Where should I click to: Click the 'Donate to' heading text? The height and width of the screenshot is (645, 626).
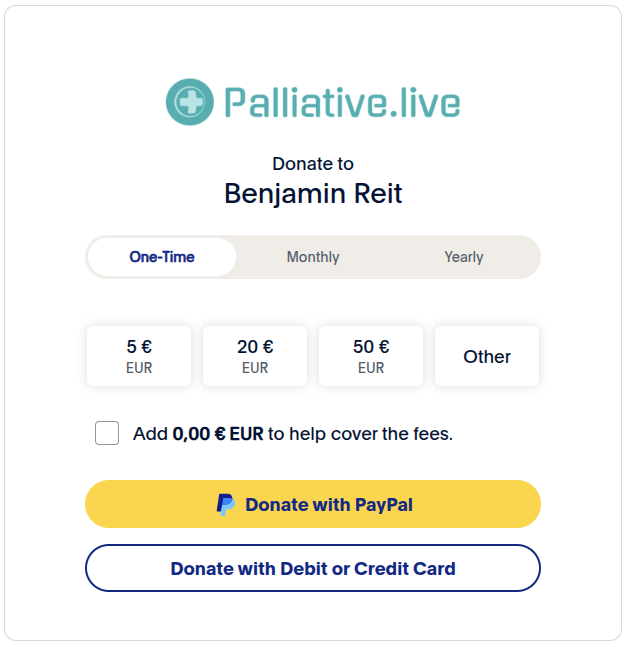point(313,164)
